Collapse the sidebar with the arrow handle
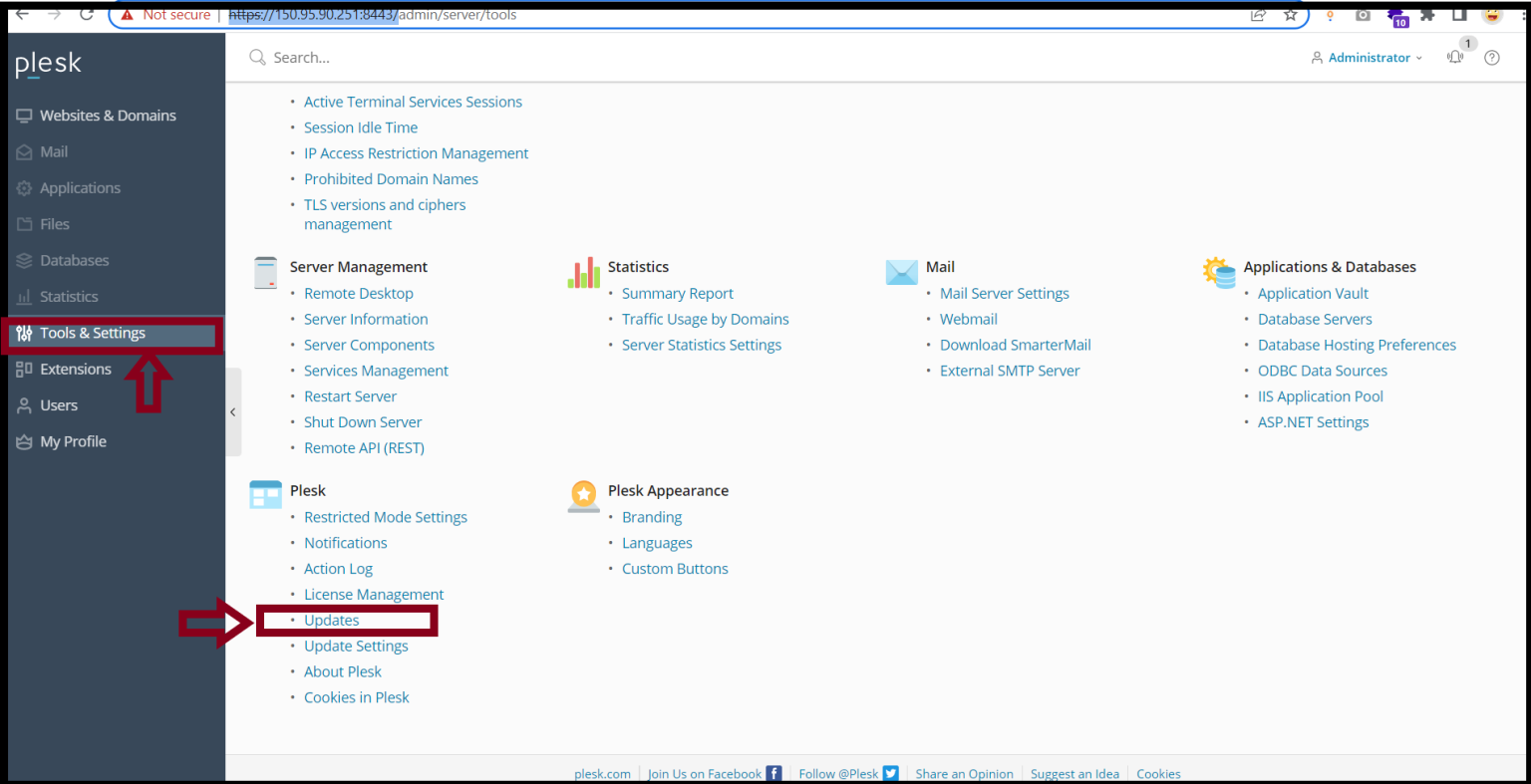This screenshot has height=784, width=1531. 233,411
